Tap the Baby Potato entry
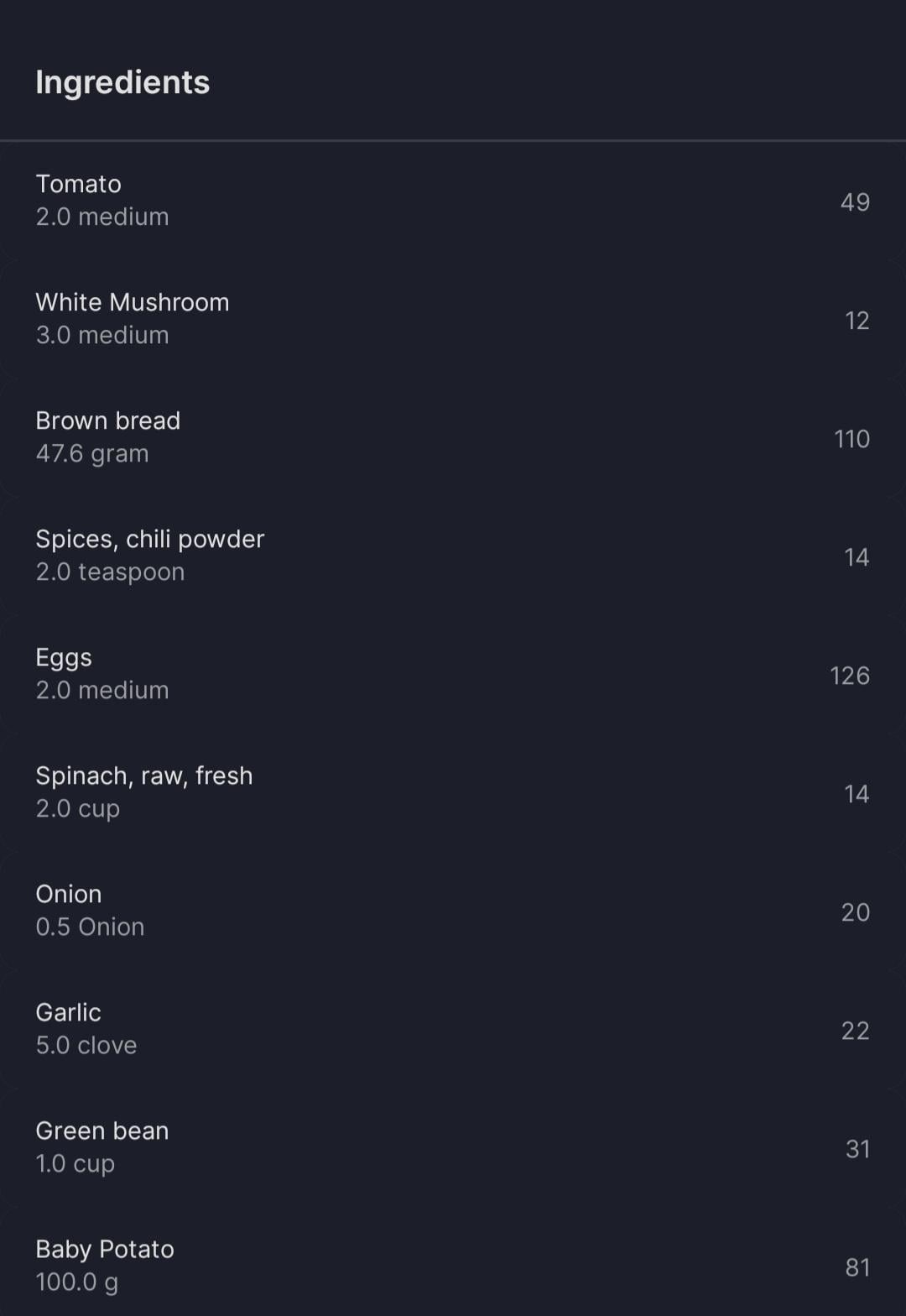The width and height of the screenshot is (906, 1316). [x=453, y=1261]
